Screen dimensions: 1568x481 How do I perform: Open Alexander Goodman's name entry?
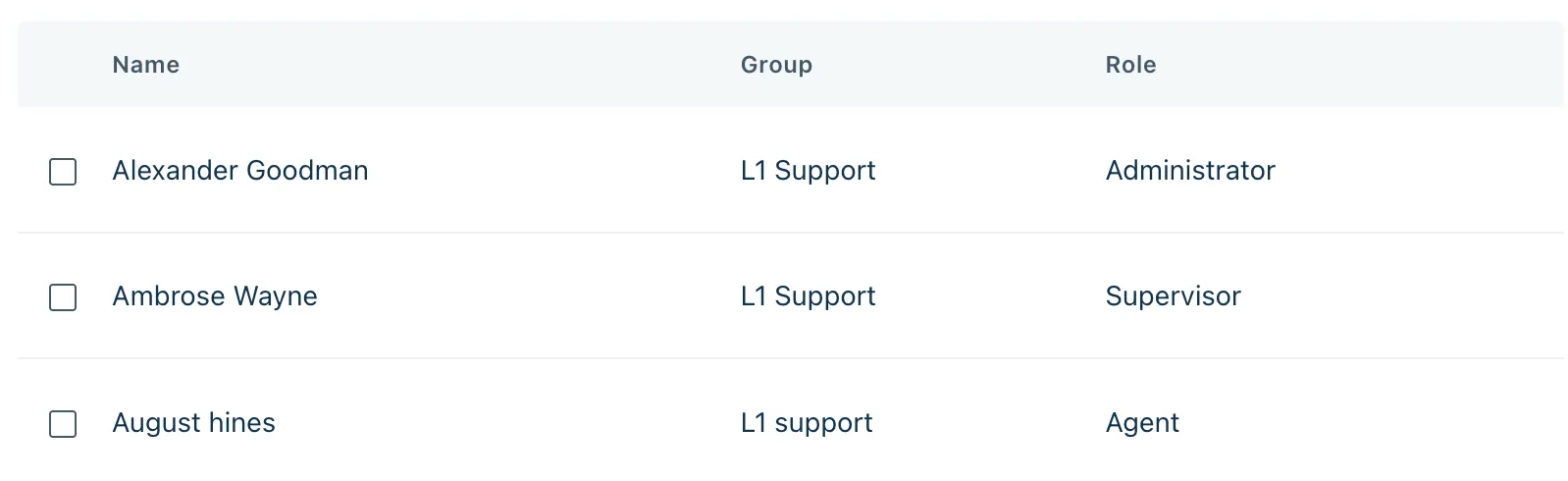(240, 171)
